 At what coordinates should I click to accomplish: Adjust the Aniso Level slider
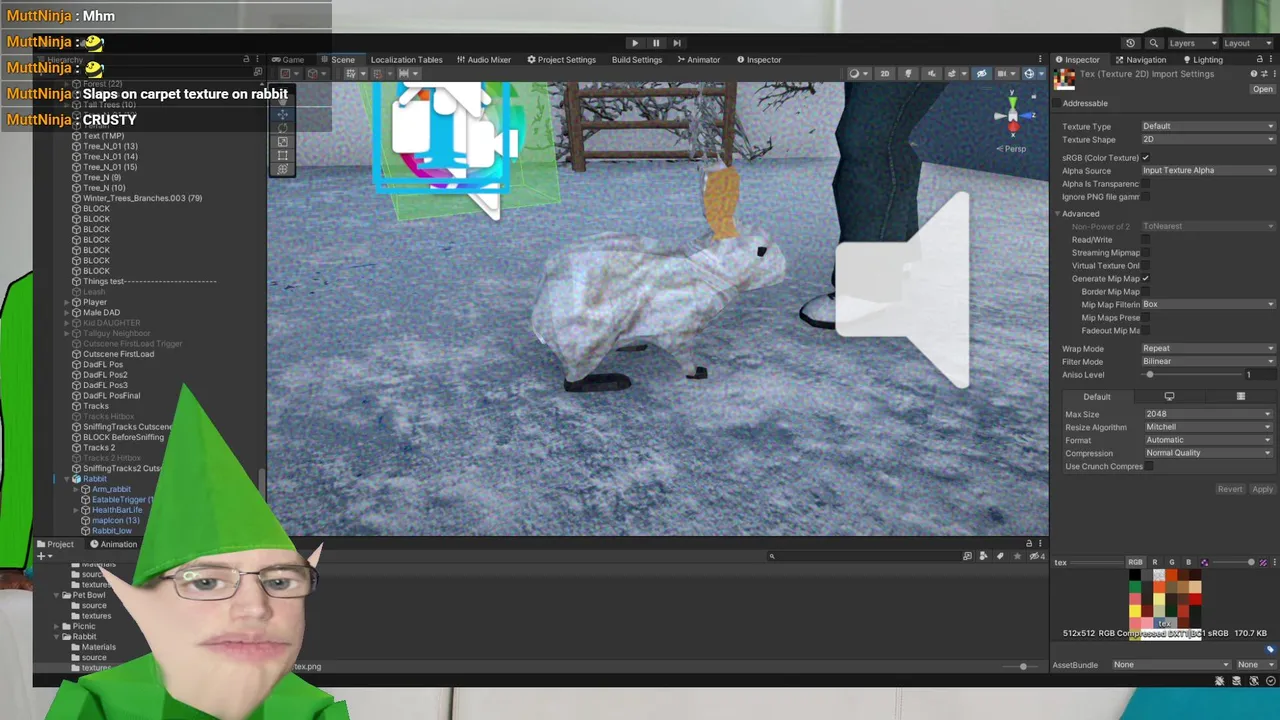(x=1191, y=375)
